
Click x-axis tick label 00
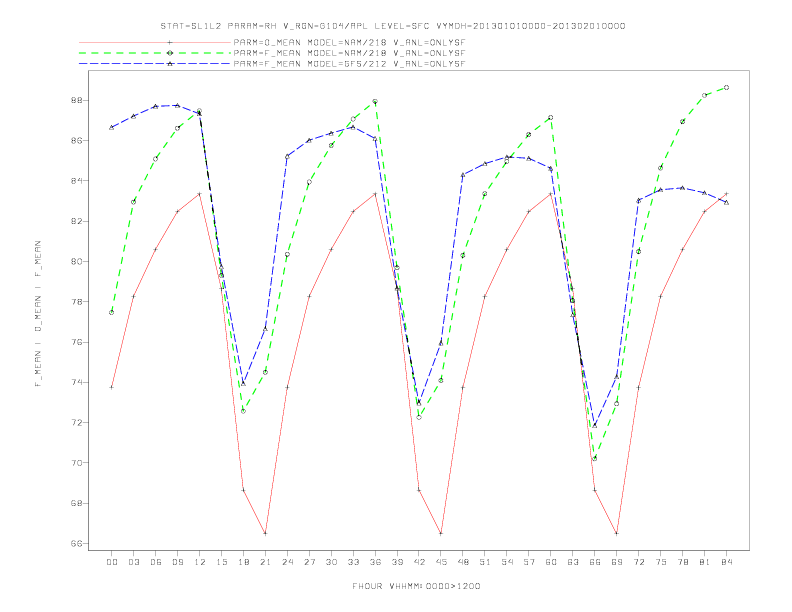pos(112,562)
